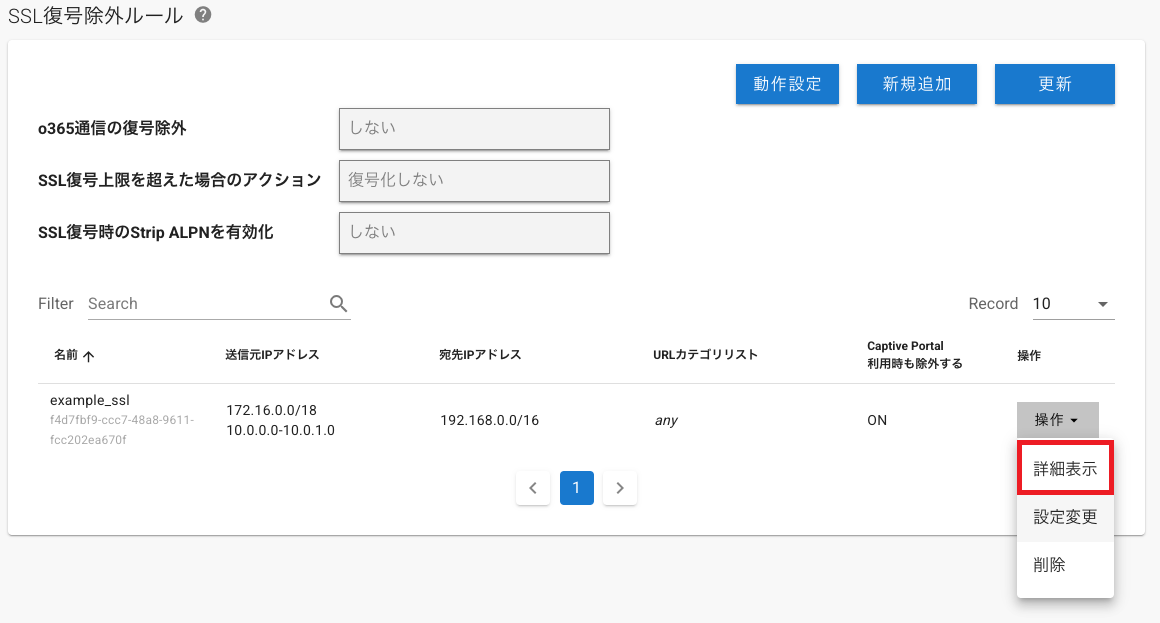1160x623 pixels.
Task: Click the 操作 column header
Action: 1029,355
